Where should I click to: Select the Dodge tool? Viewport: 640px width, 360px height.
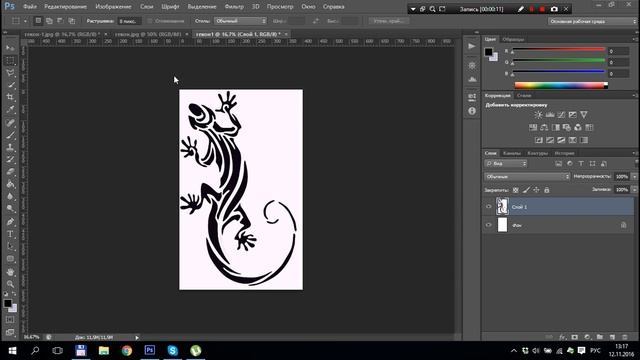pyautogui.click(x=10, y=209)
